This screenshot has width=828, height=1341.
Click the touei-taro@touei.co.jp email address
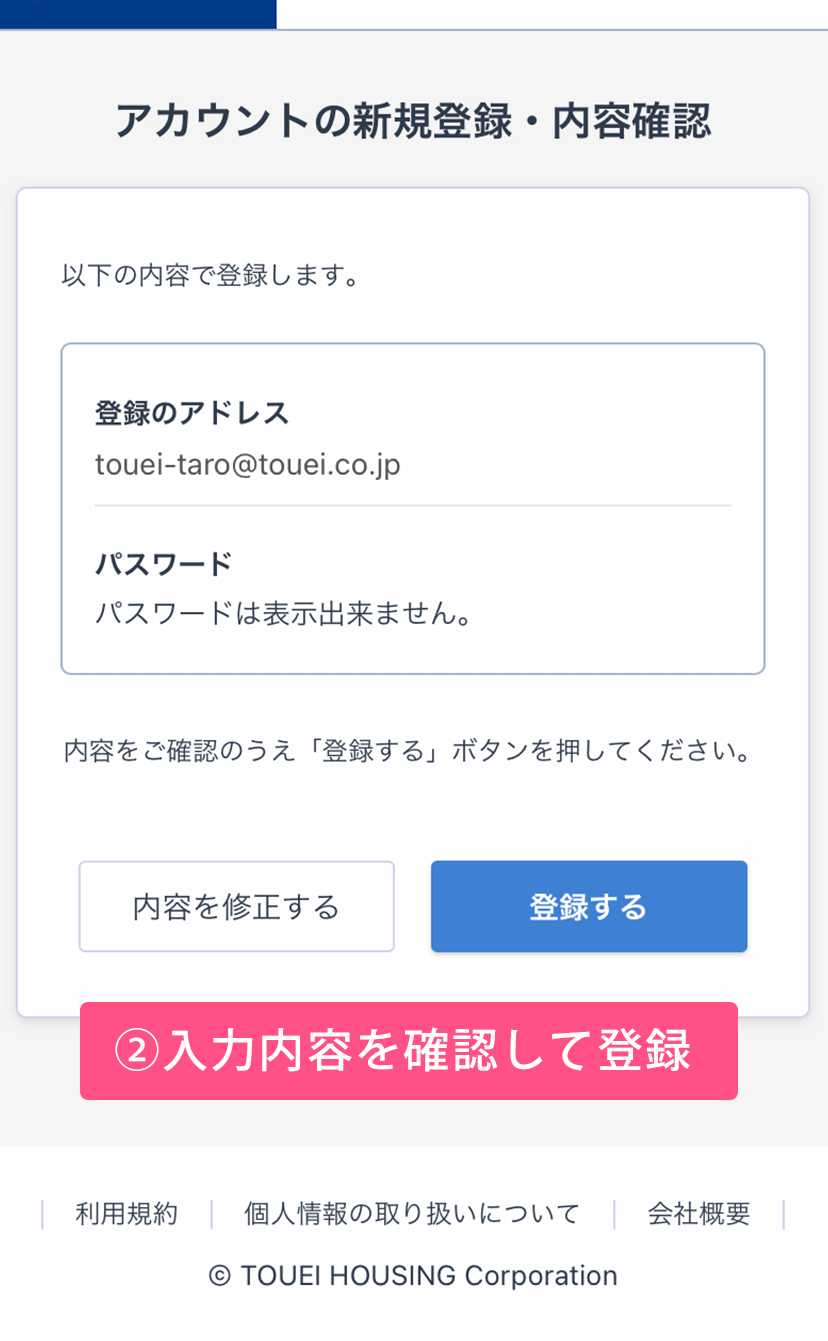[x=248, y=465]
